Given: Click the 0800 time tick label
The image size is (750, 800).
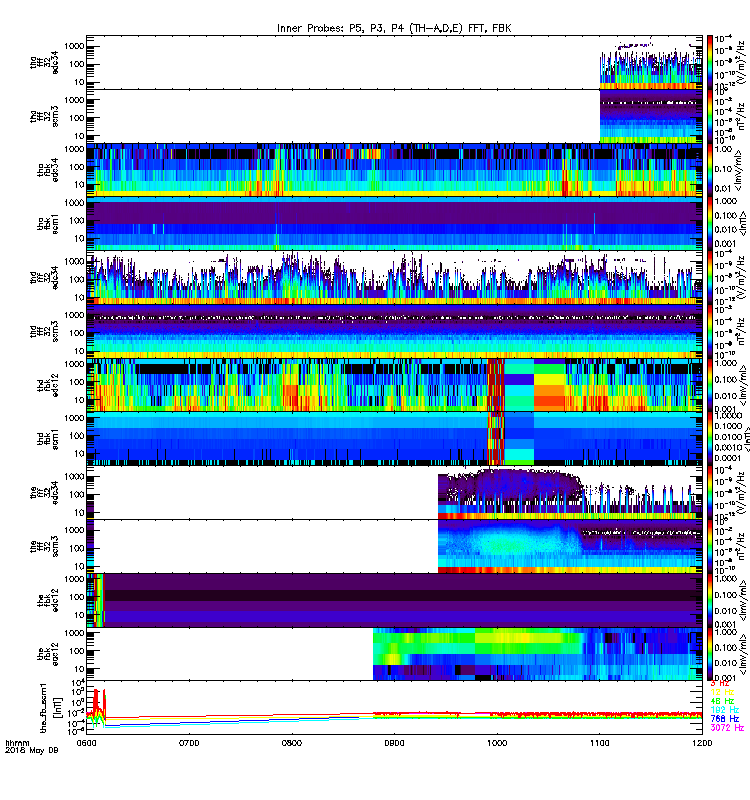Looking at the screenshot, I should [291, 743].
